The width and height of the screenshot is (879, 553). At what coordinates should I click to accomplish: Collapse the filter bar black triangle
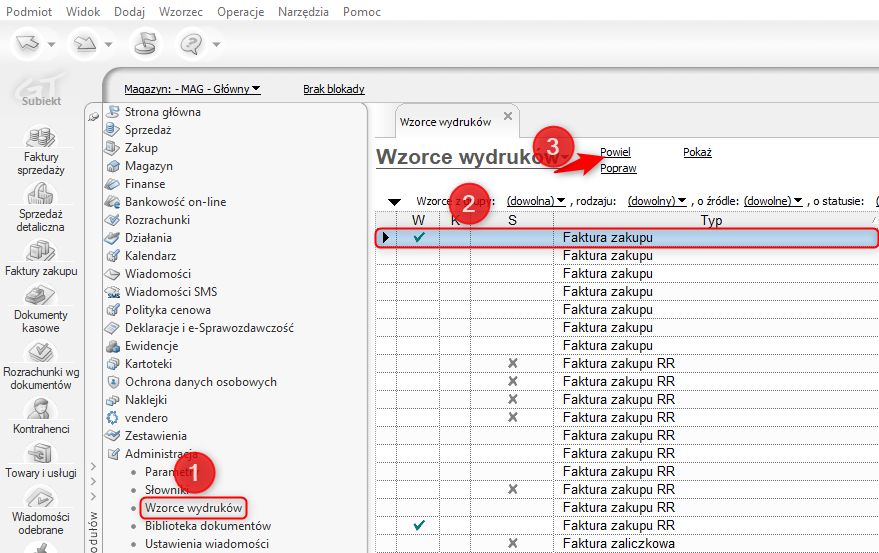click(395, 202)
